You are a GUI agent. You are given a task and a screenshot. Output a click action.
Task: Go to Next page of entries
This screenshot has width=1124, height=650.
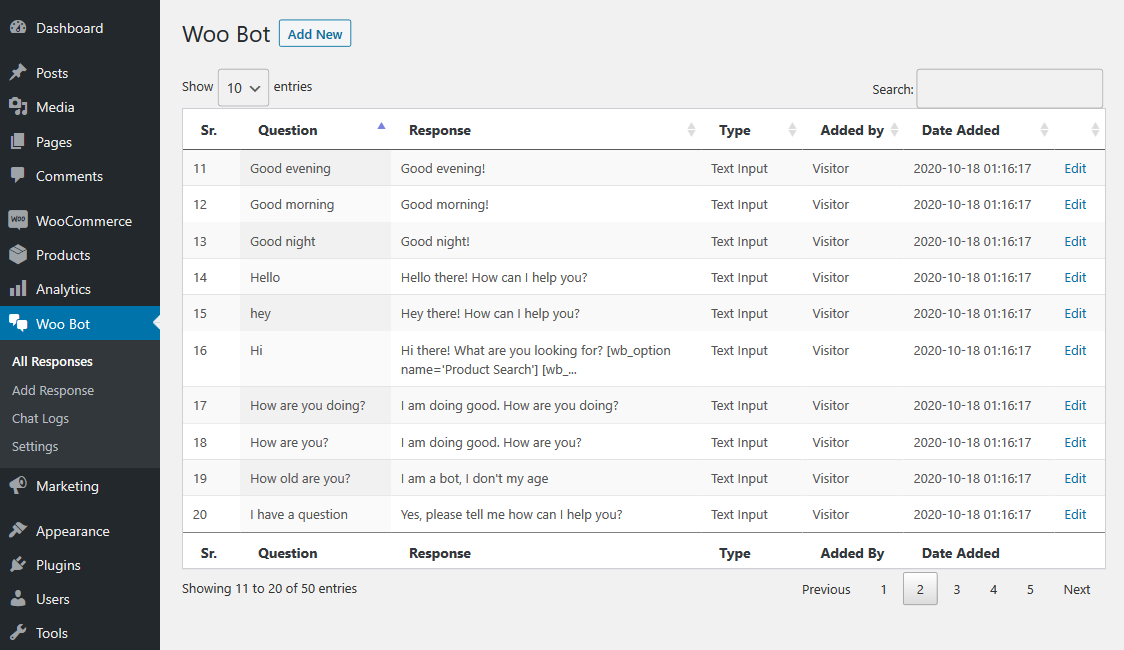[x=1077, y=589]
